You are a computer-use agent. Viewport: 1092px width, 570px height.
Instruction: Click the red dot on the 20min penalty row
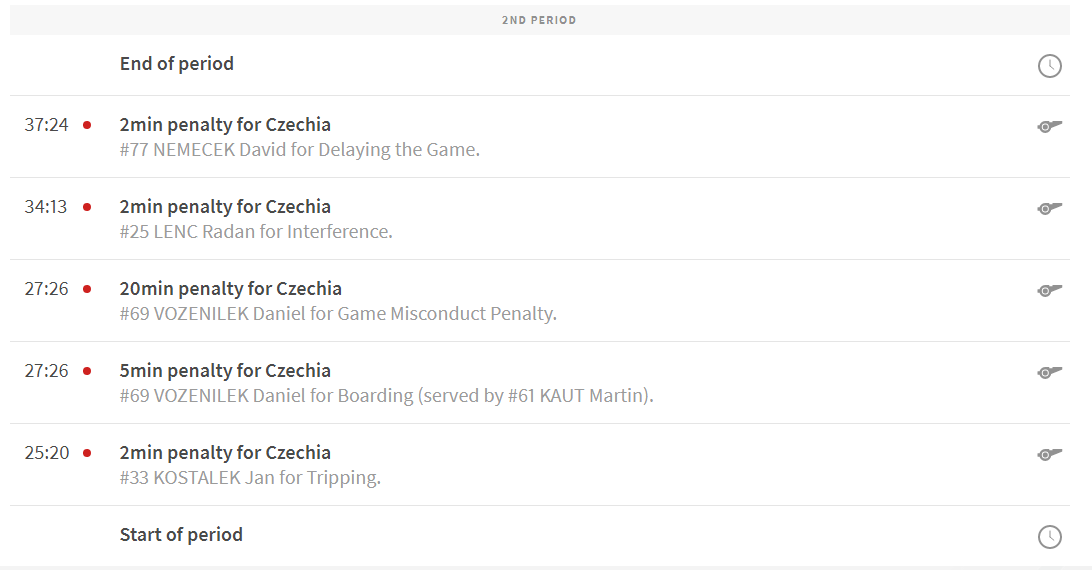tap(87, 289)
